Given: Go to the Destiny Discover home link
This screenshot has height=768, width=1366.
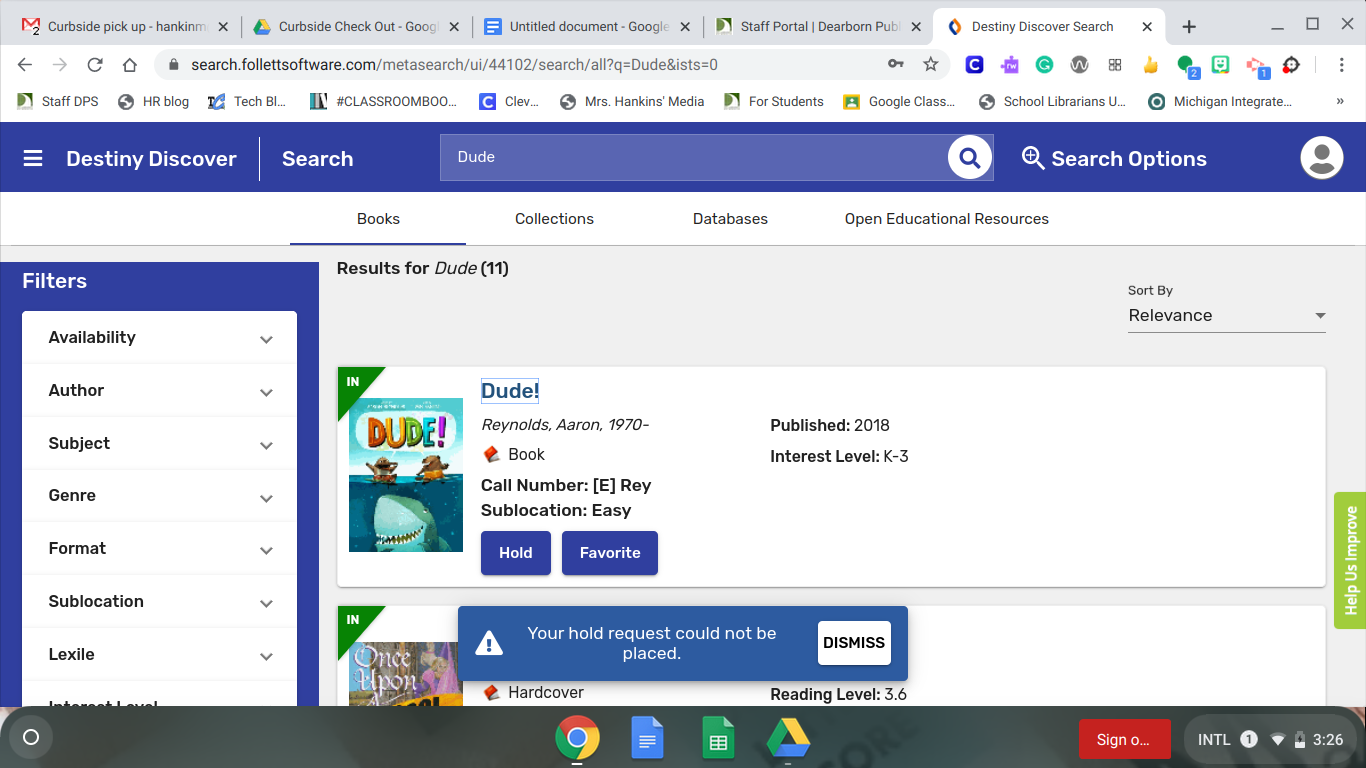Looking at the screenshot, I should (151, 159).
